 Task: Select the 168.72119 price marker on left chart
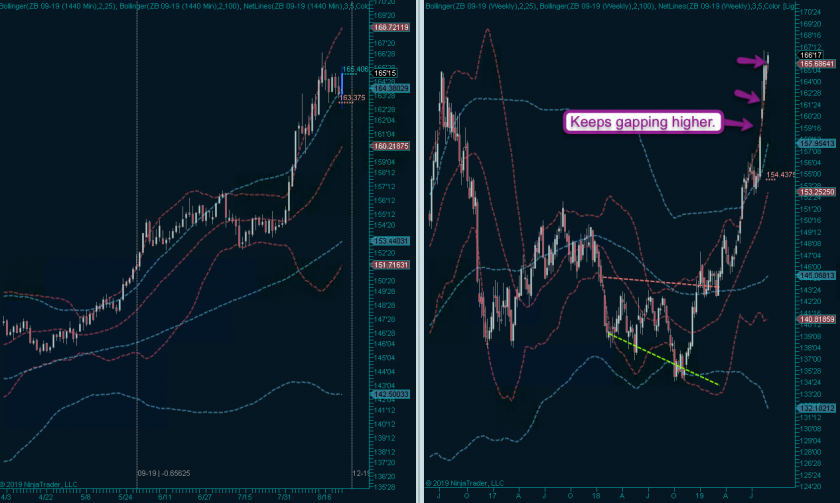391,27
